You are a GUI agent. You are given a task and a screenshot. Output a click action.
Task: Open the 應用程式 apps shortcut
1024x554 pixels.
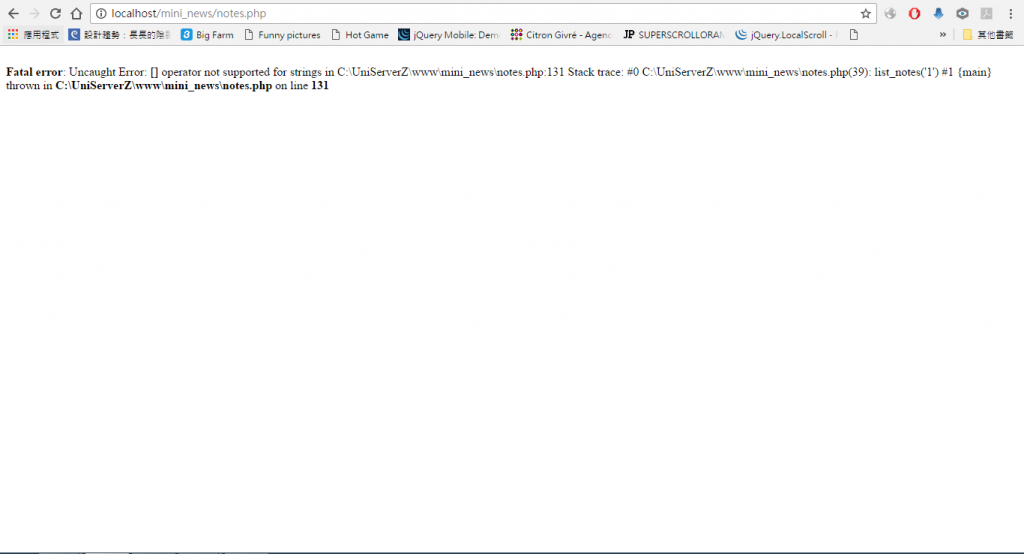[x=33, y=34]
